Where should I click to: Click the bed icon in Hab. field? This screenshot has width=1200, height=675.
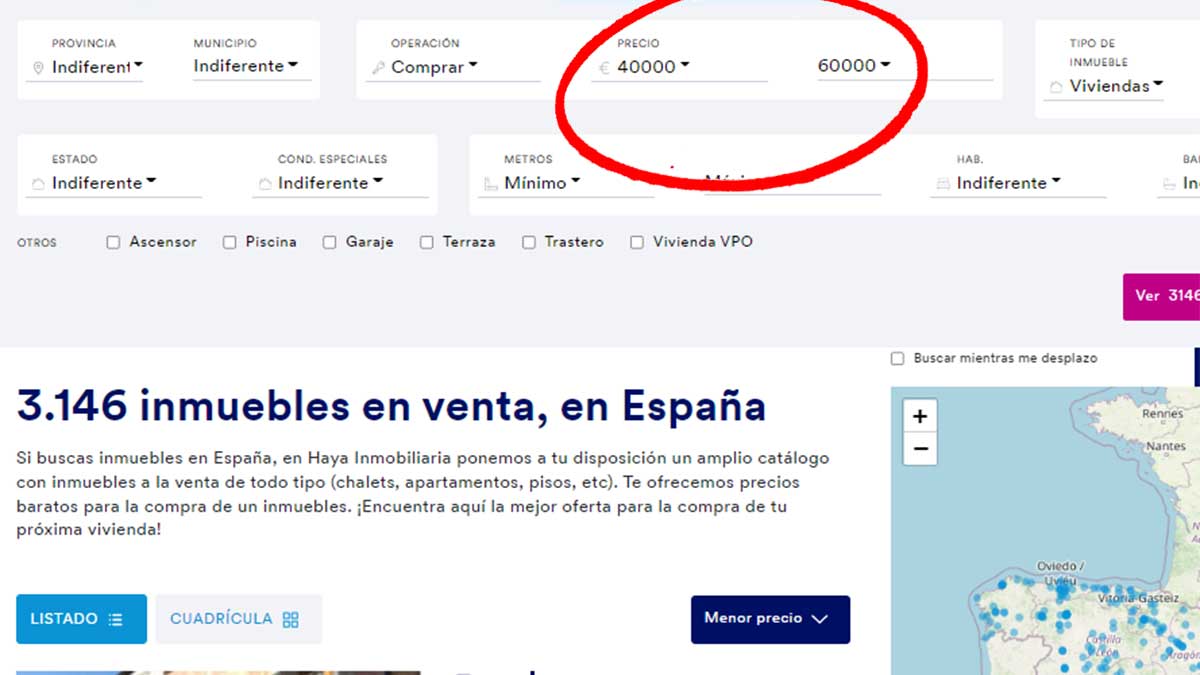pyautogui.click(x=942, y=184)
